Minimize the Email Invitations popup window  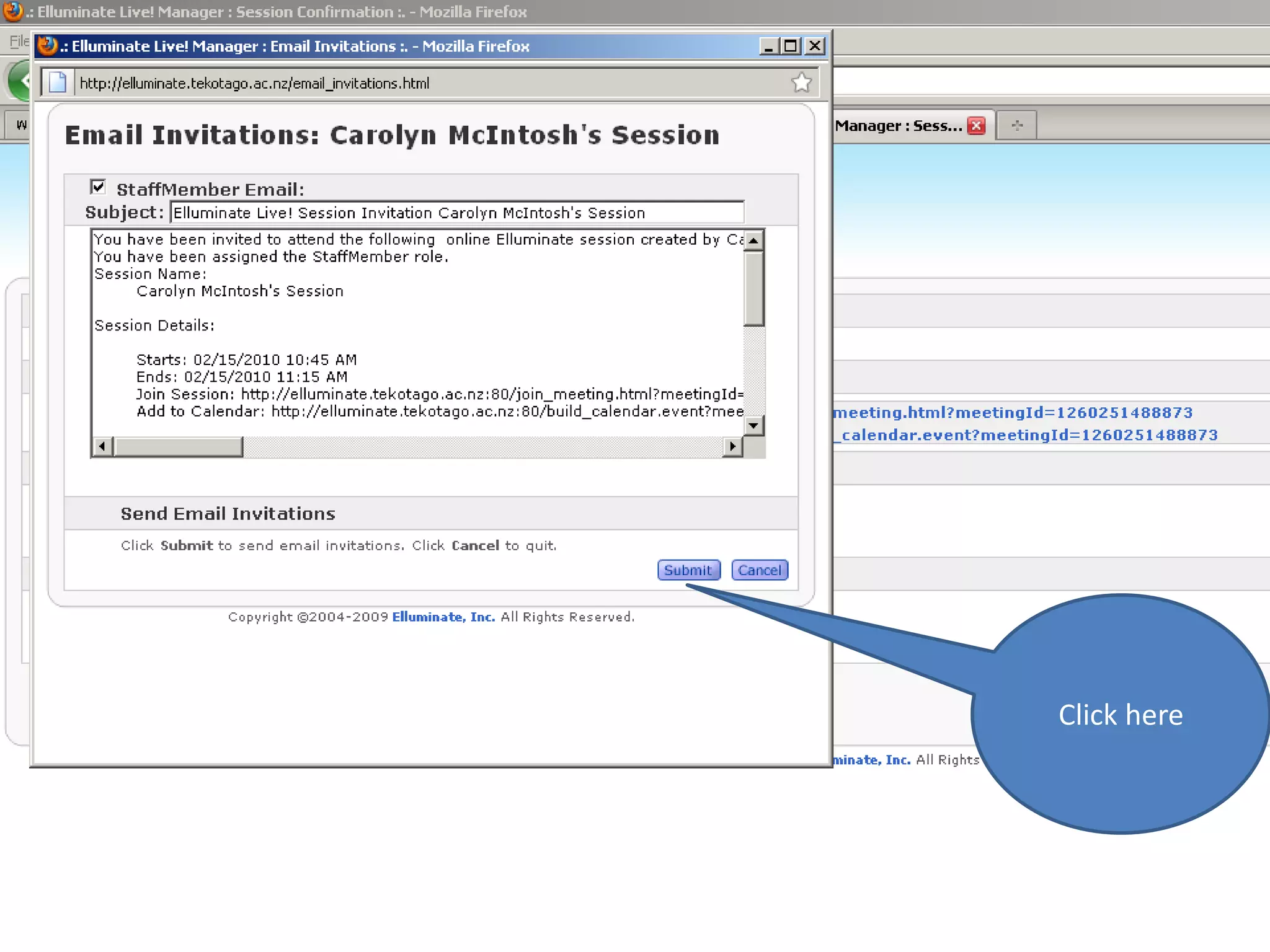[x=768, y=46]
